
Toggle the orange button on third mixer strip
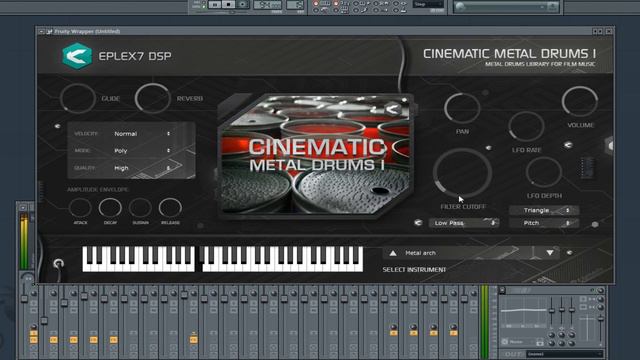(73, 340)
